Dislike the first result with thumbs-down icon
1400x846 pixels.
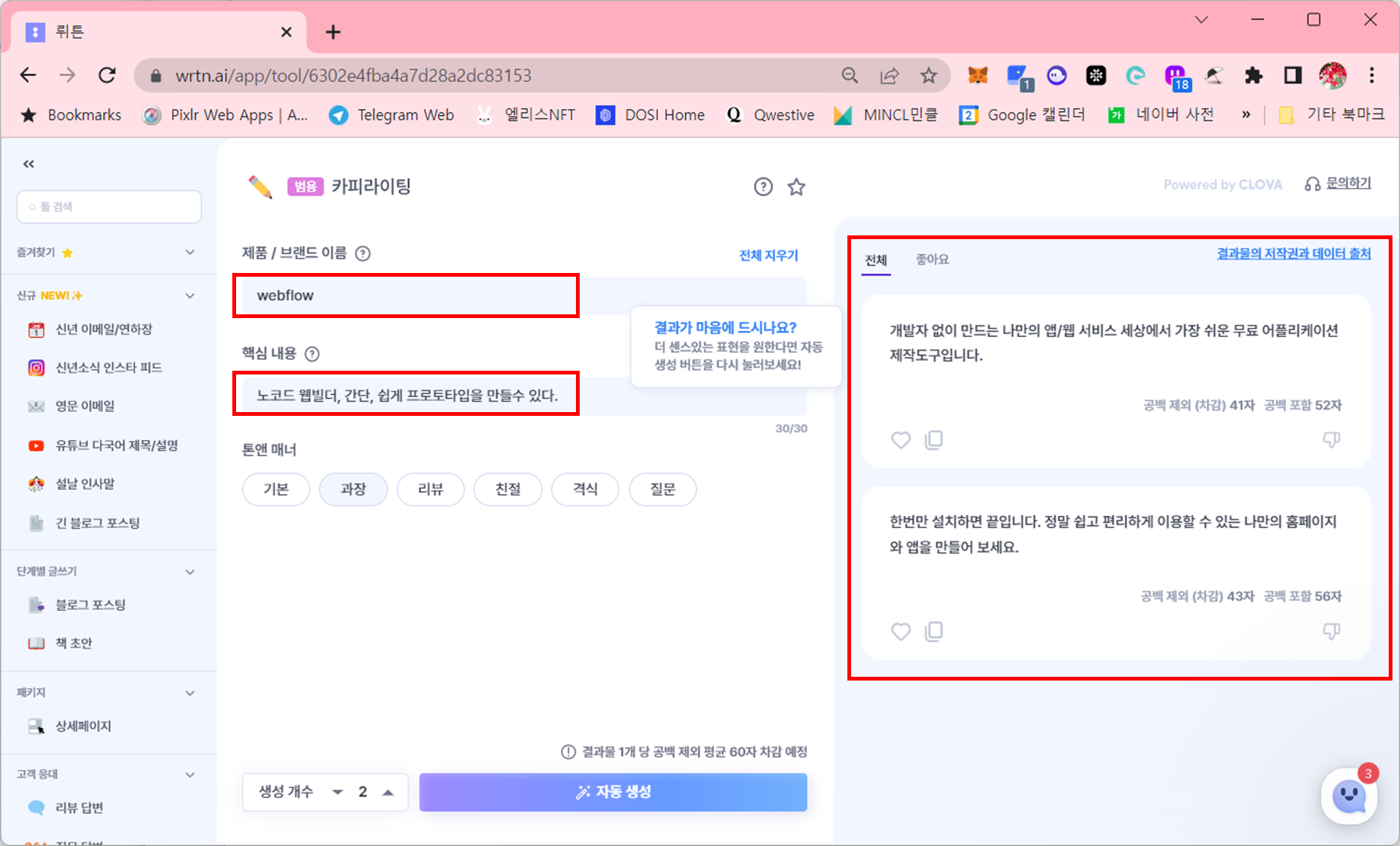coord(1331,440)
